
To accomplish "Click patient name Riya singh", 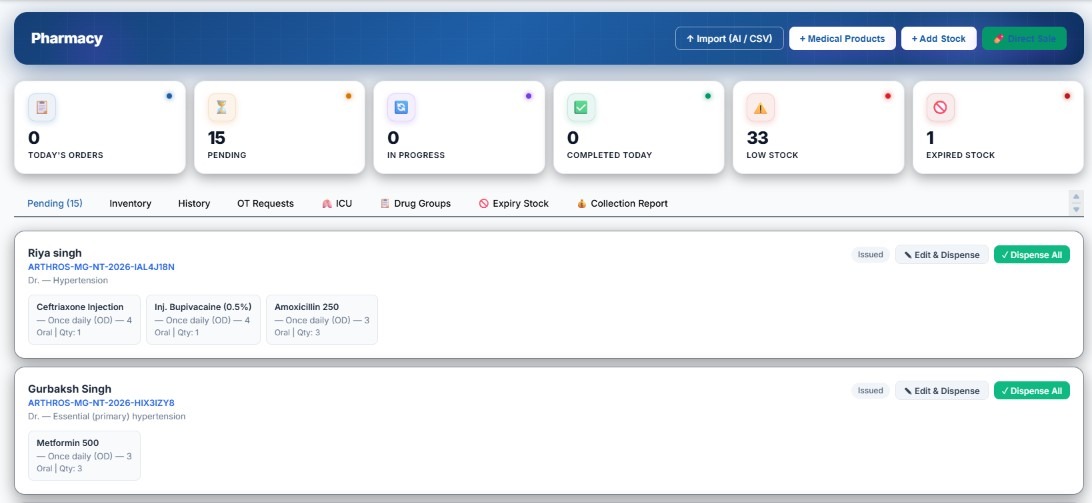I will click(x=55, y=253).
